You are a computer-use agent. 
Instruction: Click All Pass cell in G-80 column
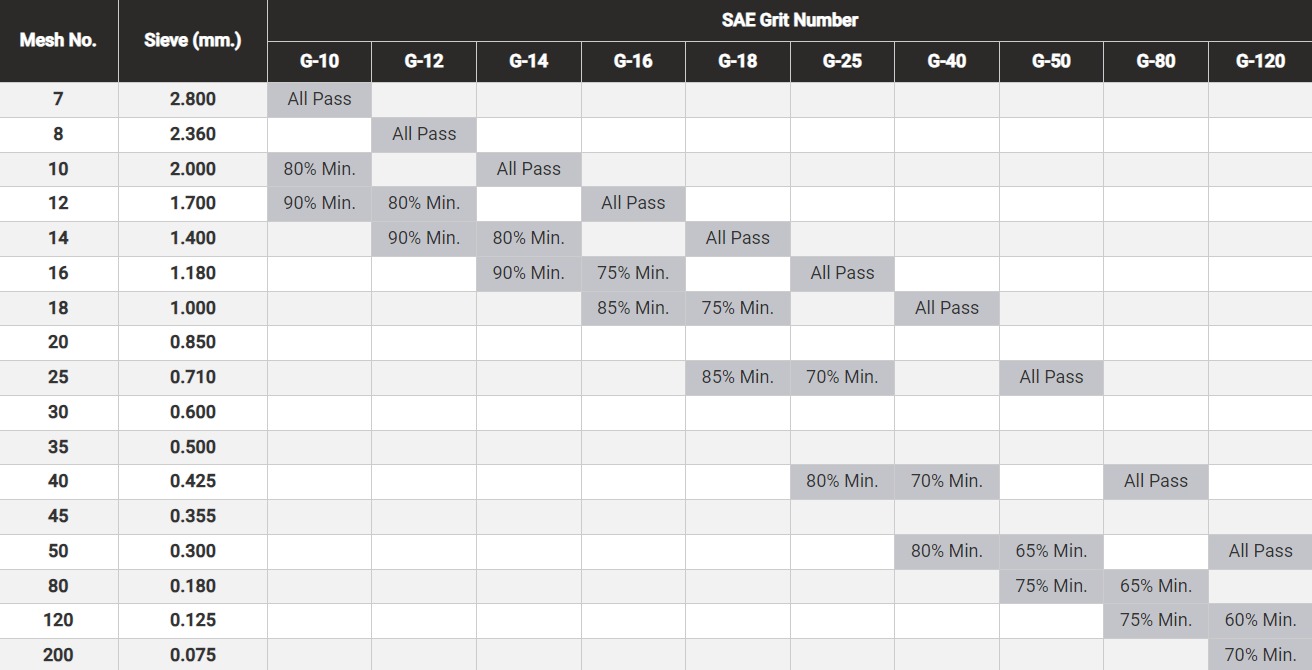pos(1155,481)
